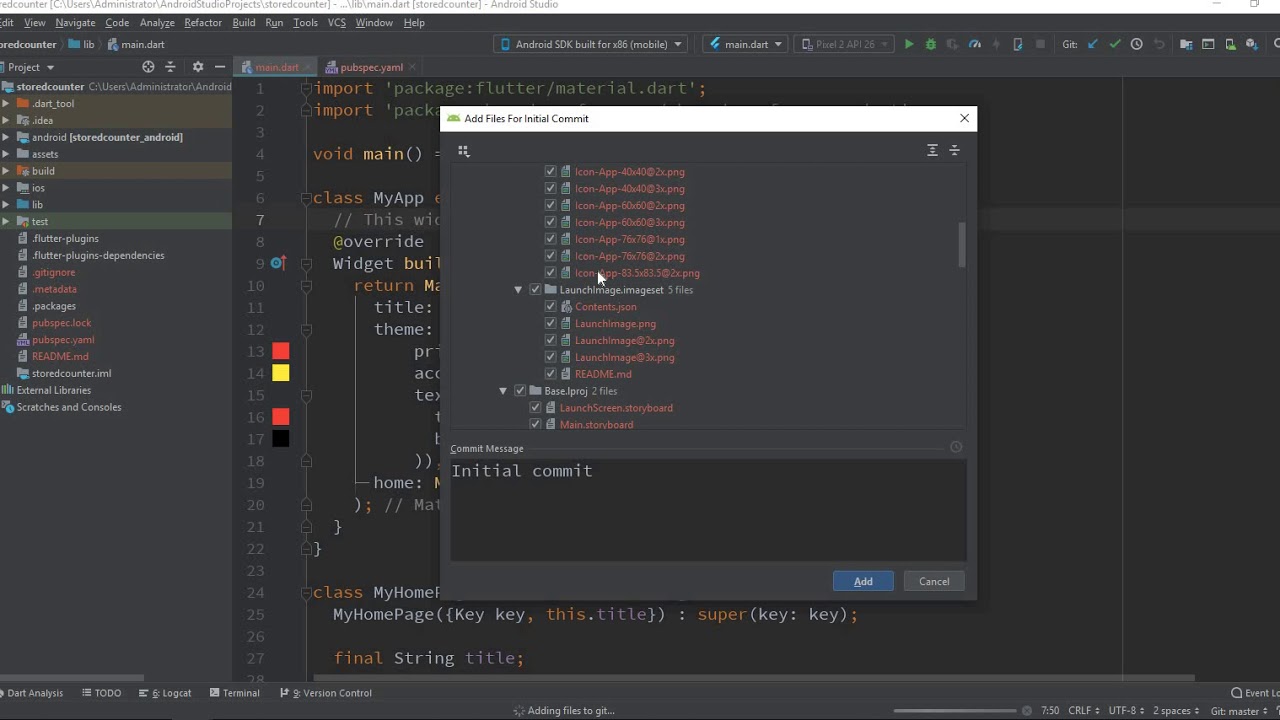Viewport: 1280px width, 720px height.
Task: Collapse the Base.lproj folder node
Action: [503, 391]
